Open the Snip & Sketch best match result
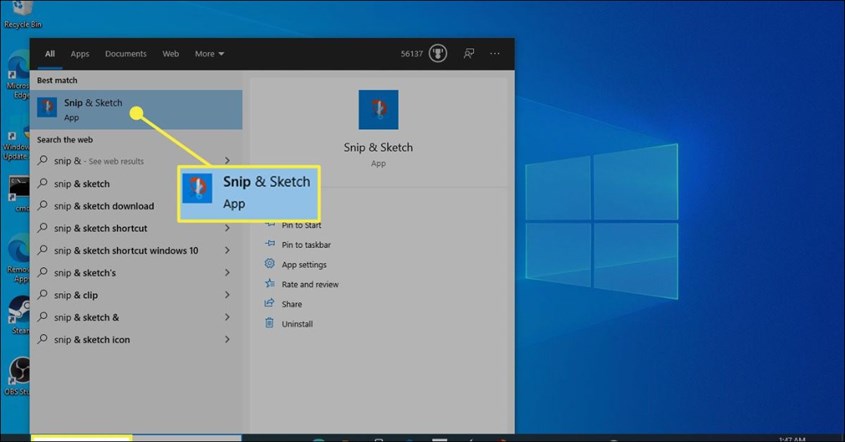This screenshot has width=845, height=442. click(136, 109)
